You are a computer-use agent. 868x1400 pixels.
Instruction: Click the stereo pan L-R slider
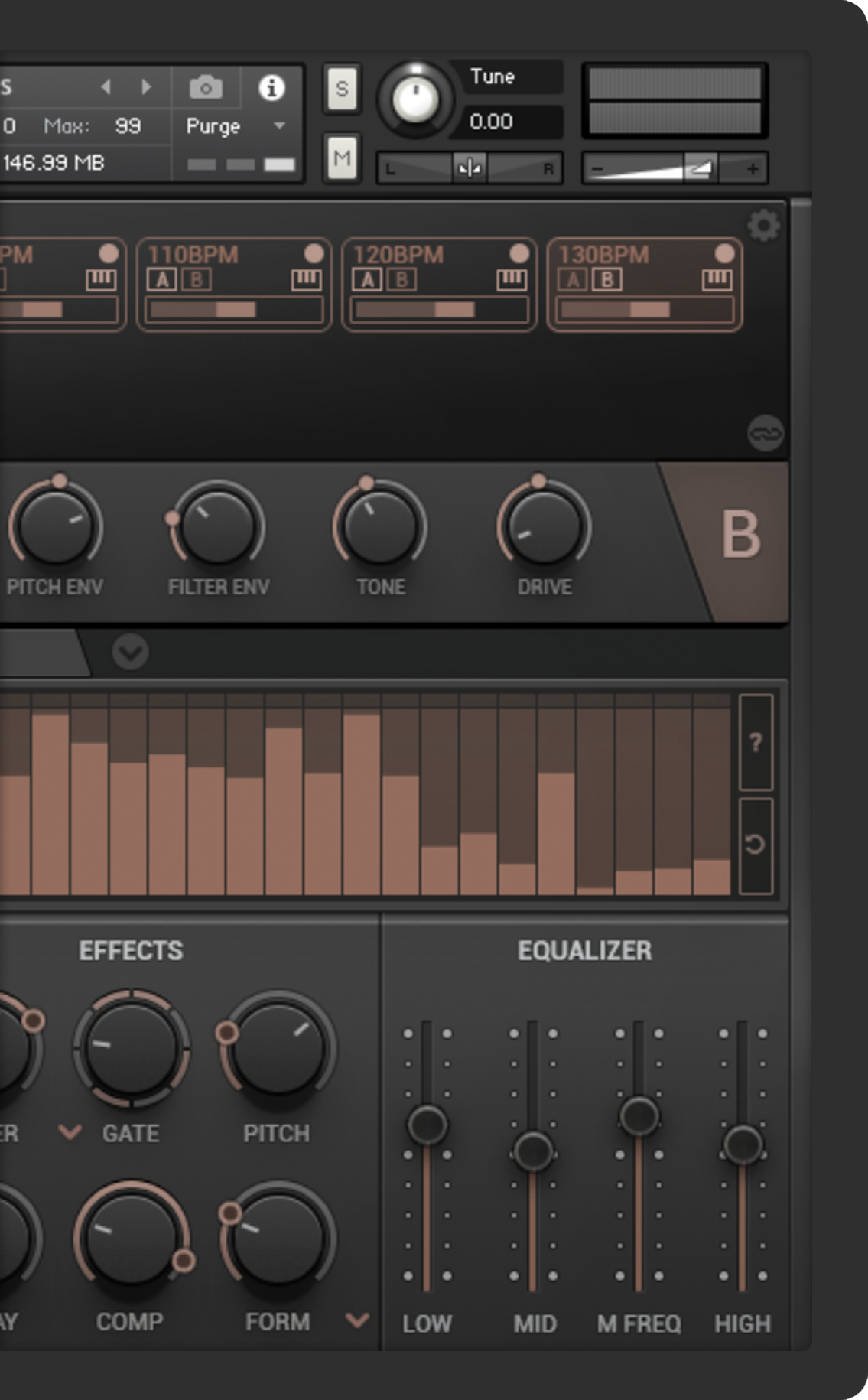[470, 169]
